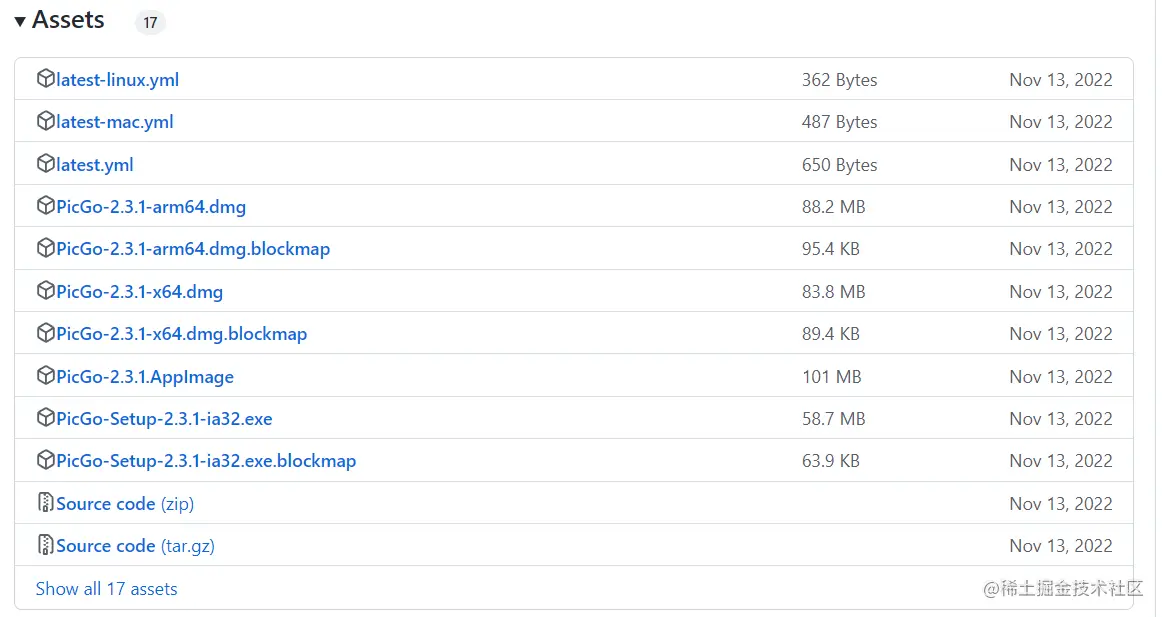
Task: Download Source code (tar.gz)
Action: pos(136,546)
